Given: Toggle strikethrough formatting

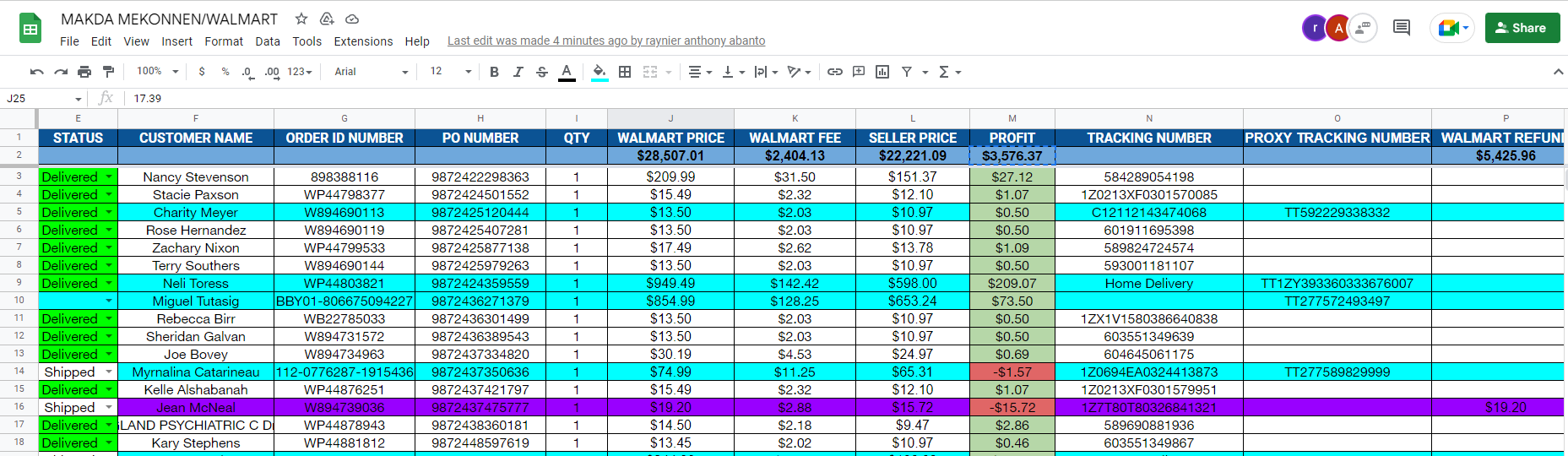Looking at the screenshot, I should coord(542,72).
